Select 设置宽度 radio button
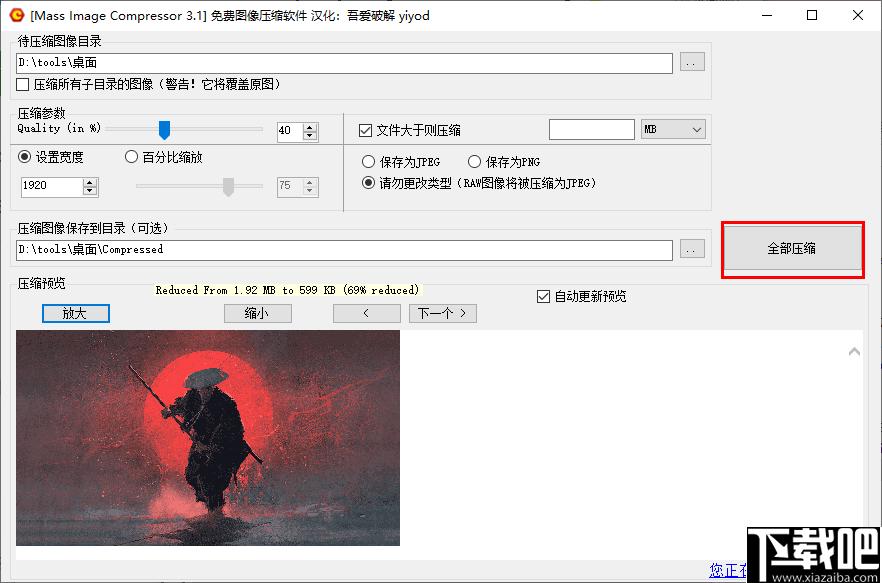 [24, 157]
